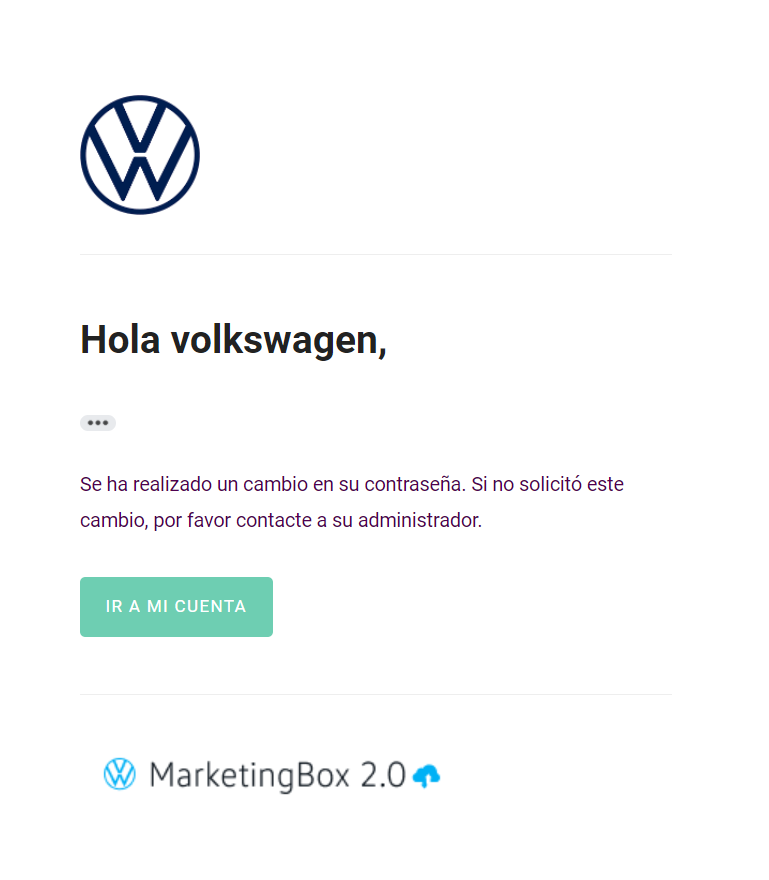This screenshot has width=769, height=880.
Task: Click "Hola" at the start of the heading
Action: pos(120,340)
